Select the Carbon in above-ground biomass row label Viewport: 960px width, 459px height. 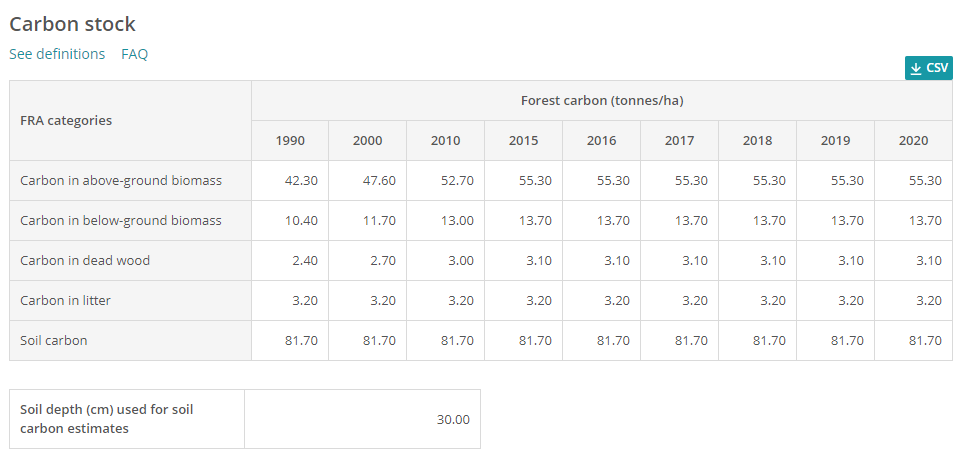pos(121,181)
